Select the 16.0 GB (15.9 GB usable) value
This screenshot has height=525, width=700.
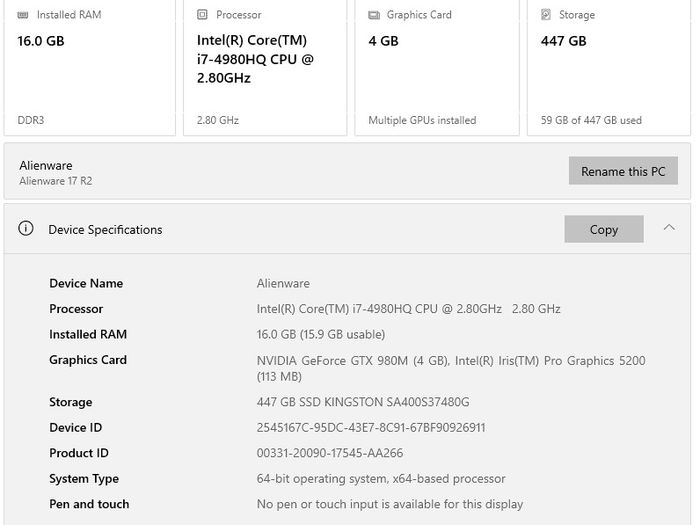coord(321,334)
